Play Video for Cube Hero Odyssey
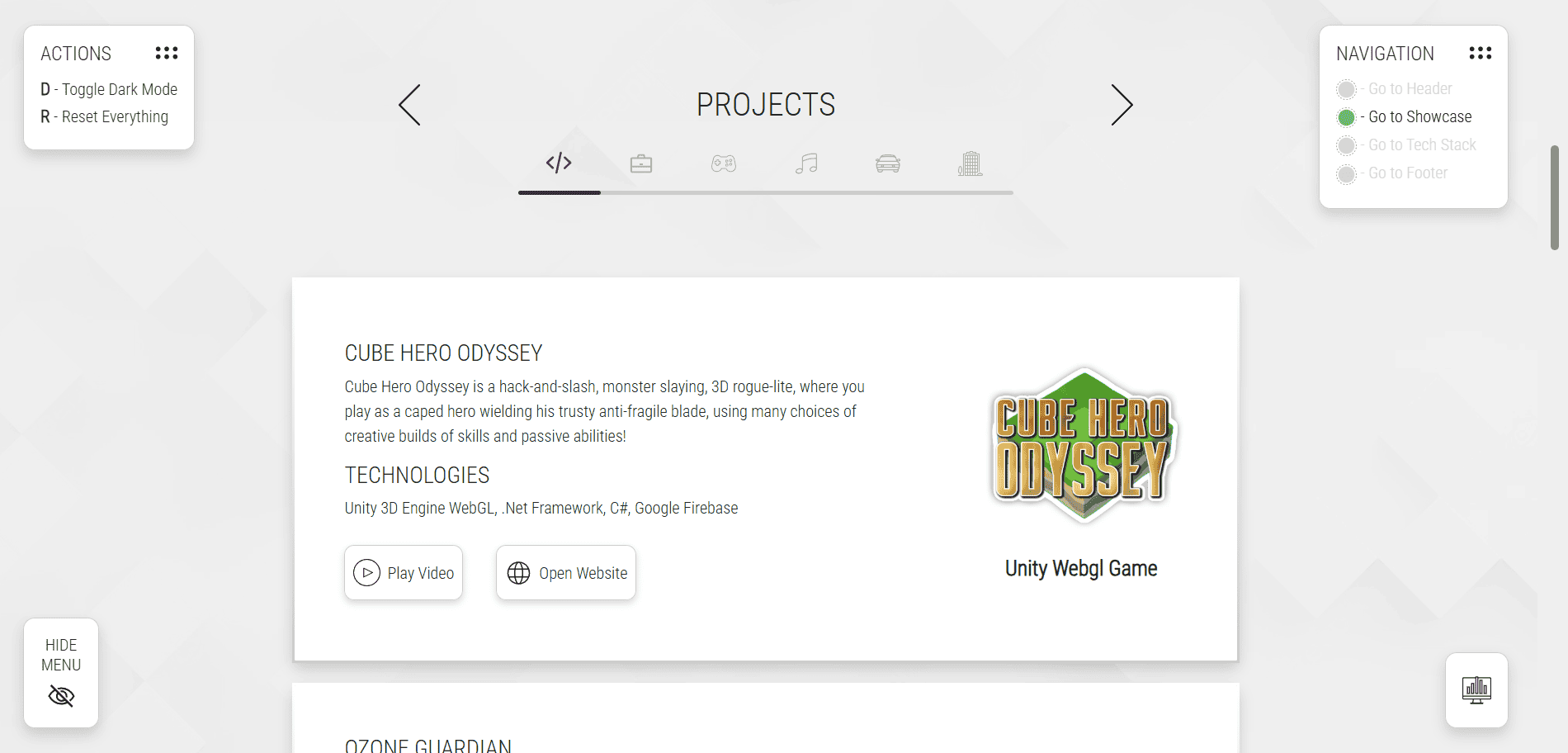Screen dimensions: 1568x753 [x=404, y=572]
